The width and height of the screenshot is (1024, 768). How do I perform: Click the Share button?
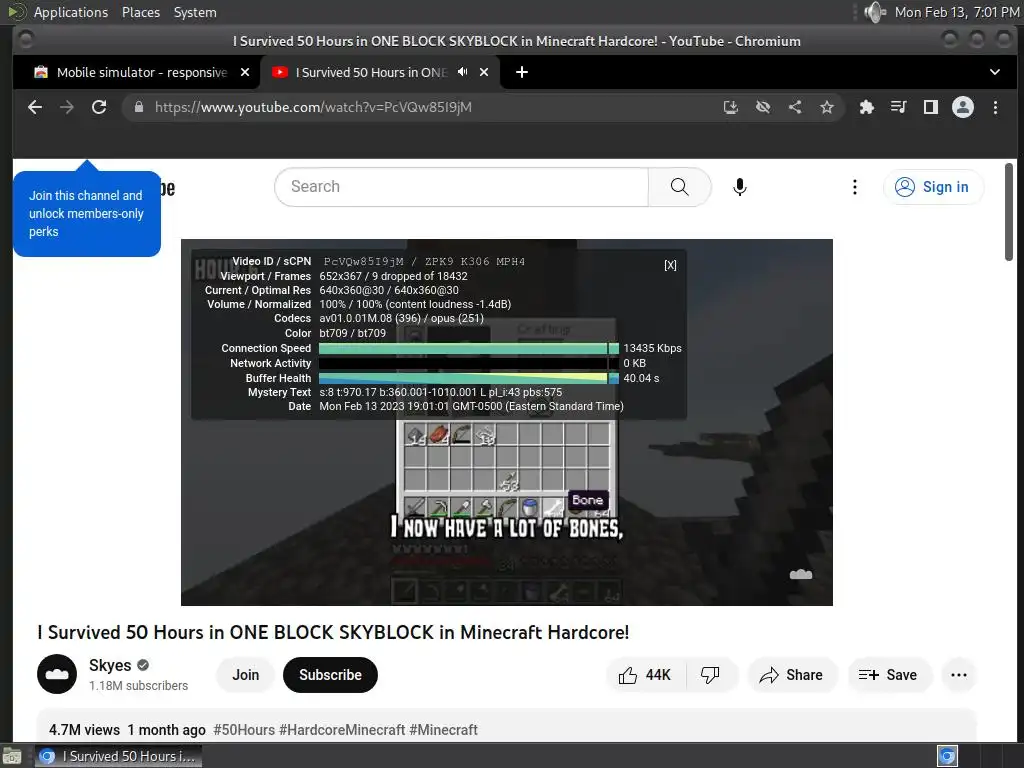point(792,675)
